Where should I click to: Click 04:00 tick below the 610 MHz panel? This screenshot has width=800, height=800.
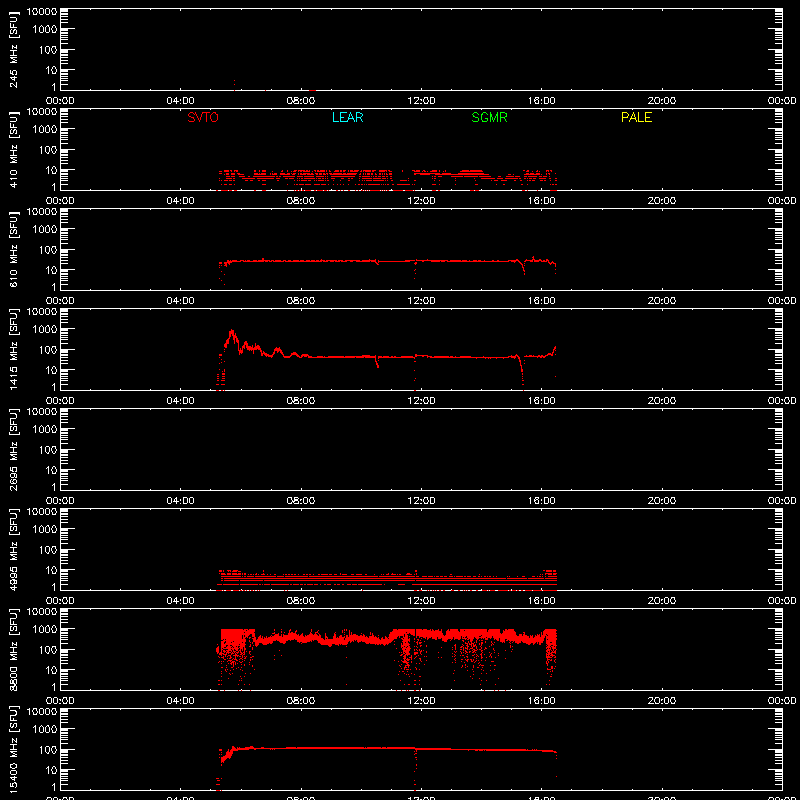(180, 301)
